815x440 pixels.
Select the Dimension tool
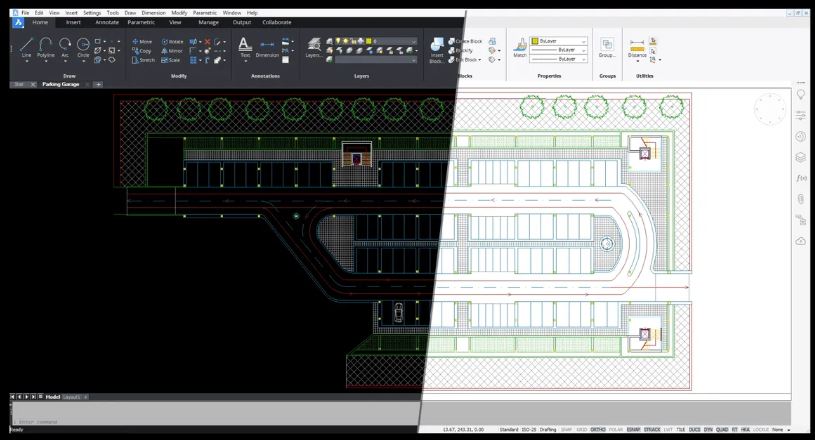coord(267,48)
